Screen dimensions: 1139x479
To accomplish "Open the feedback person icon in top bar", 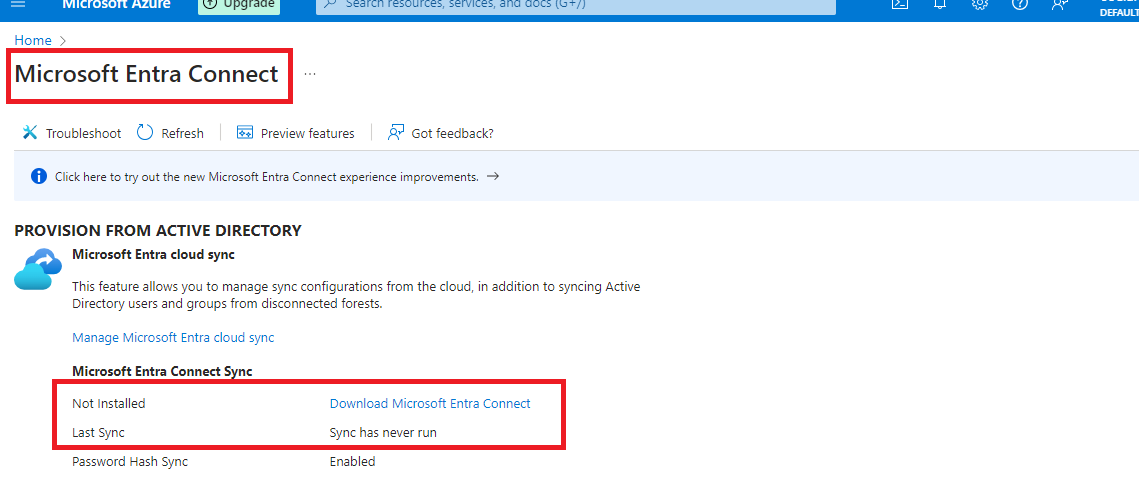I will click(1060, 4).
